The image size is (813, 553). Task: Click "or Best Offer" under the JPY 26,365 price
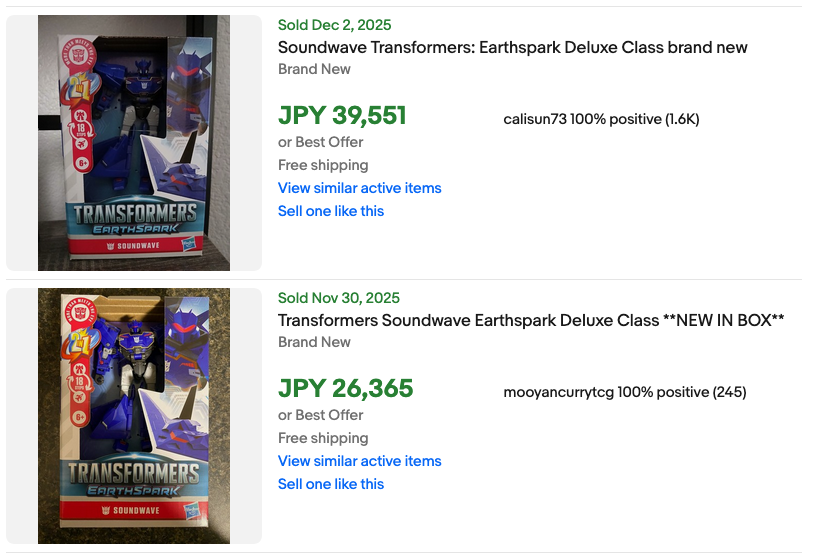coord(320,415)
